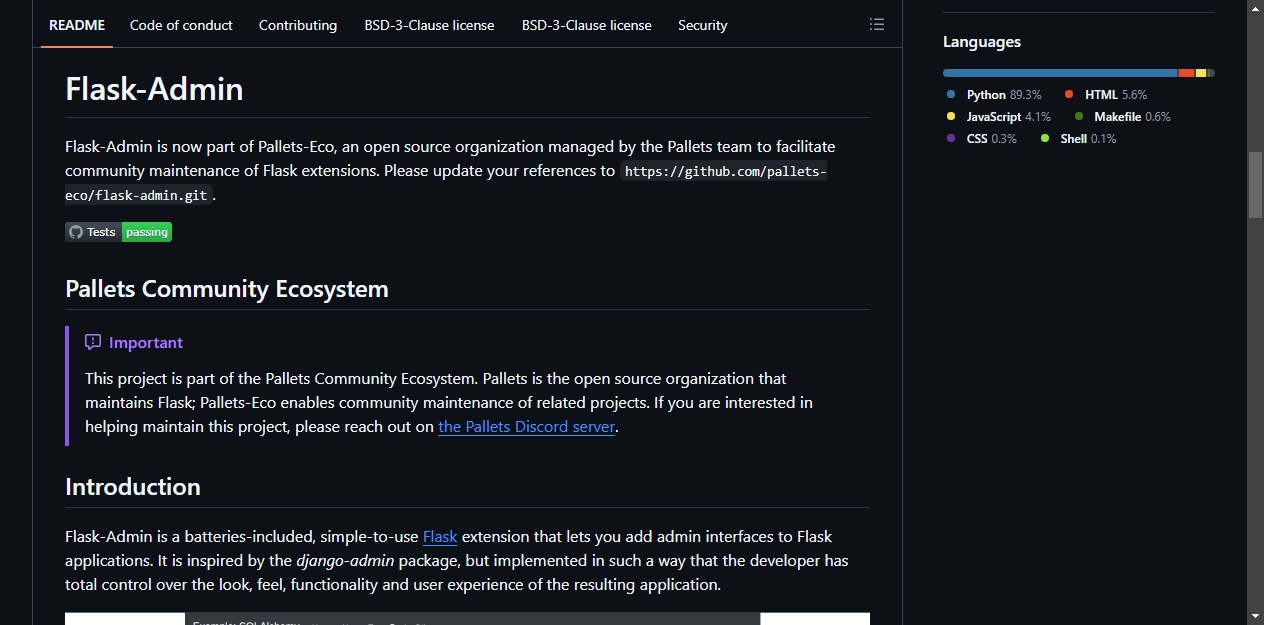
Task: Click the Shell language green dot
Action: [x=1045, y=138]
